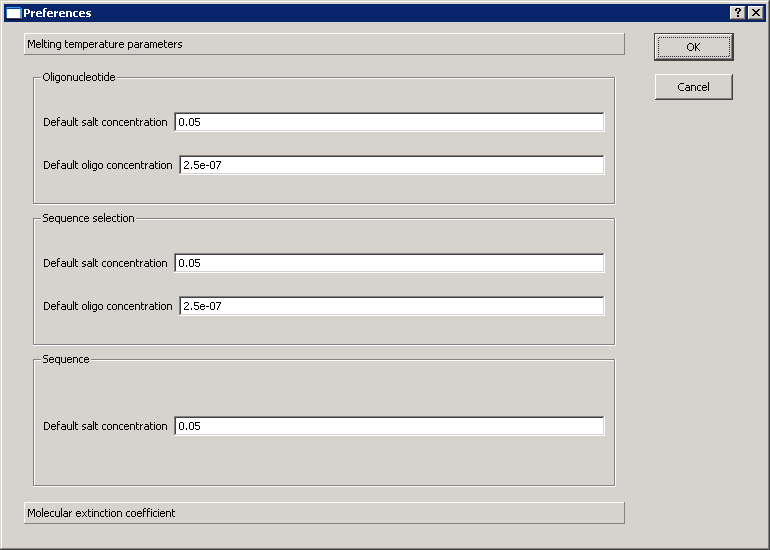The width and height of the screenshot is (770, 550).
Task: Click the Oligonucleotide group title
Action: tap(79, 77)
